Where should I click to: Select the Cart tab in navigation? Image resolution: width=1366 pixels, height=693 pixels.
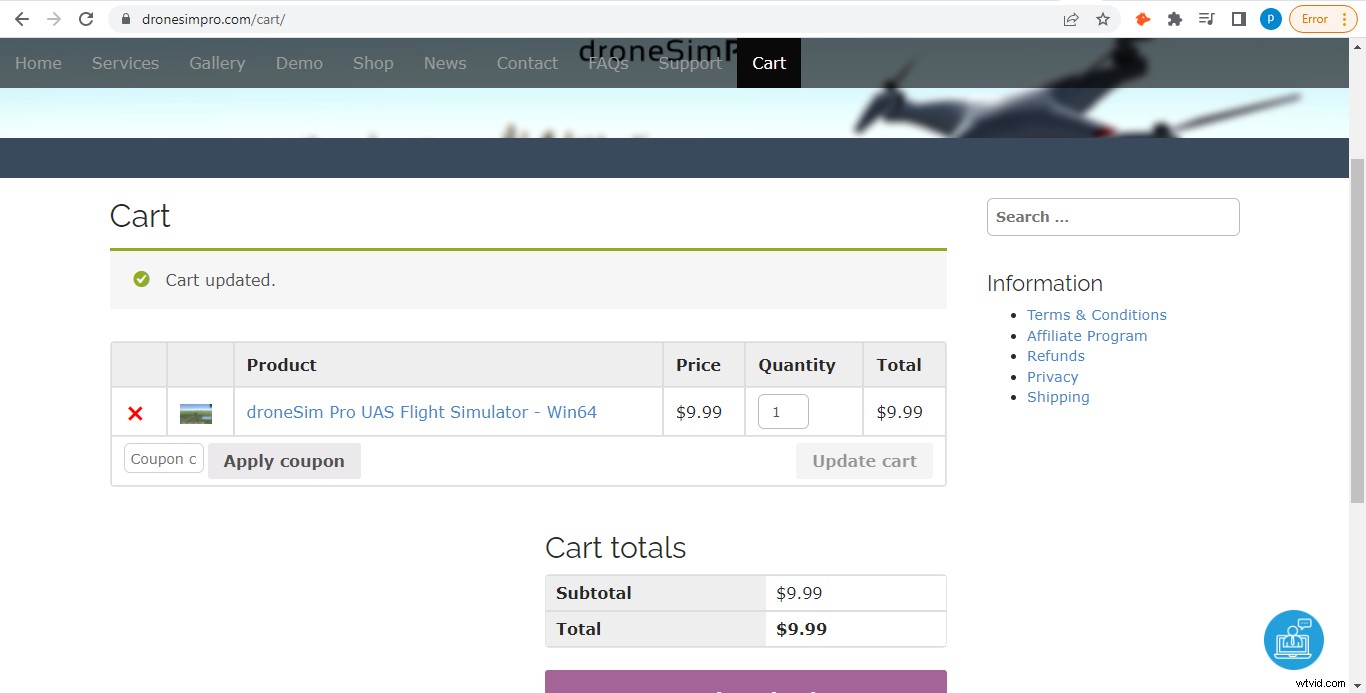point(768,62)
